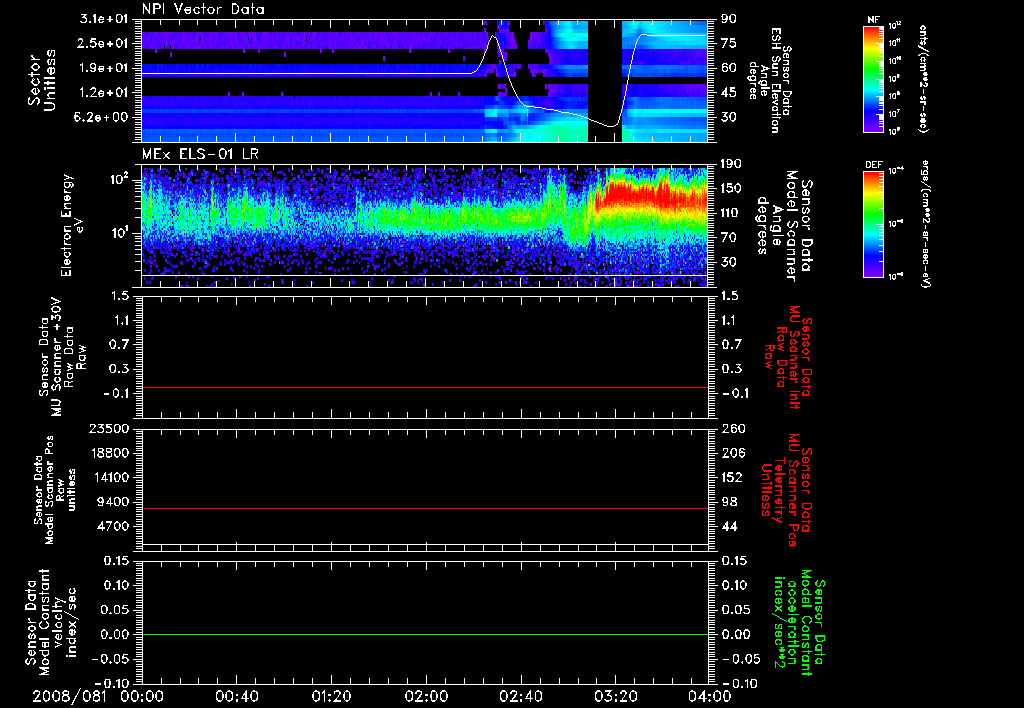
Task: Click the "4700" scanner position tick label
Action: pos(114,526)
